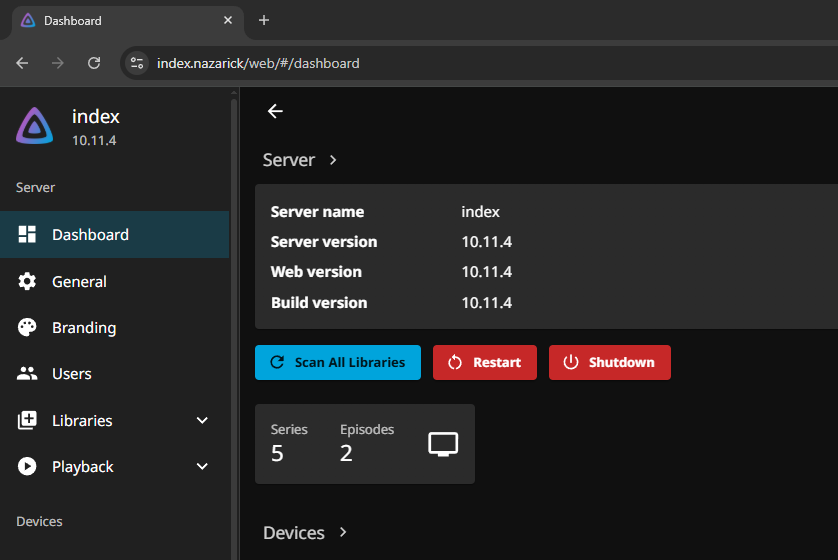Expand the Libraries sidebar section
Image resolution: width=838 pixels, height=560 pixels.
[202, 421]
